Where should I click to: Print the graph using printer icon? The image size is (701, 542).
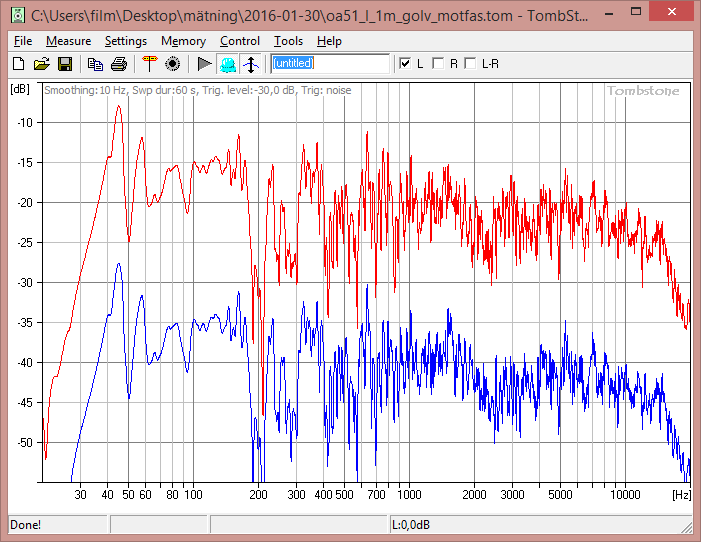(x=118, y=64)
